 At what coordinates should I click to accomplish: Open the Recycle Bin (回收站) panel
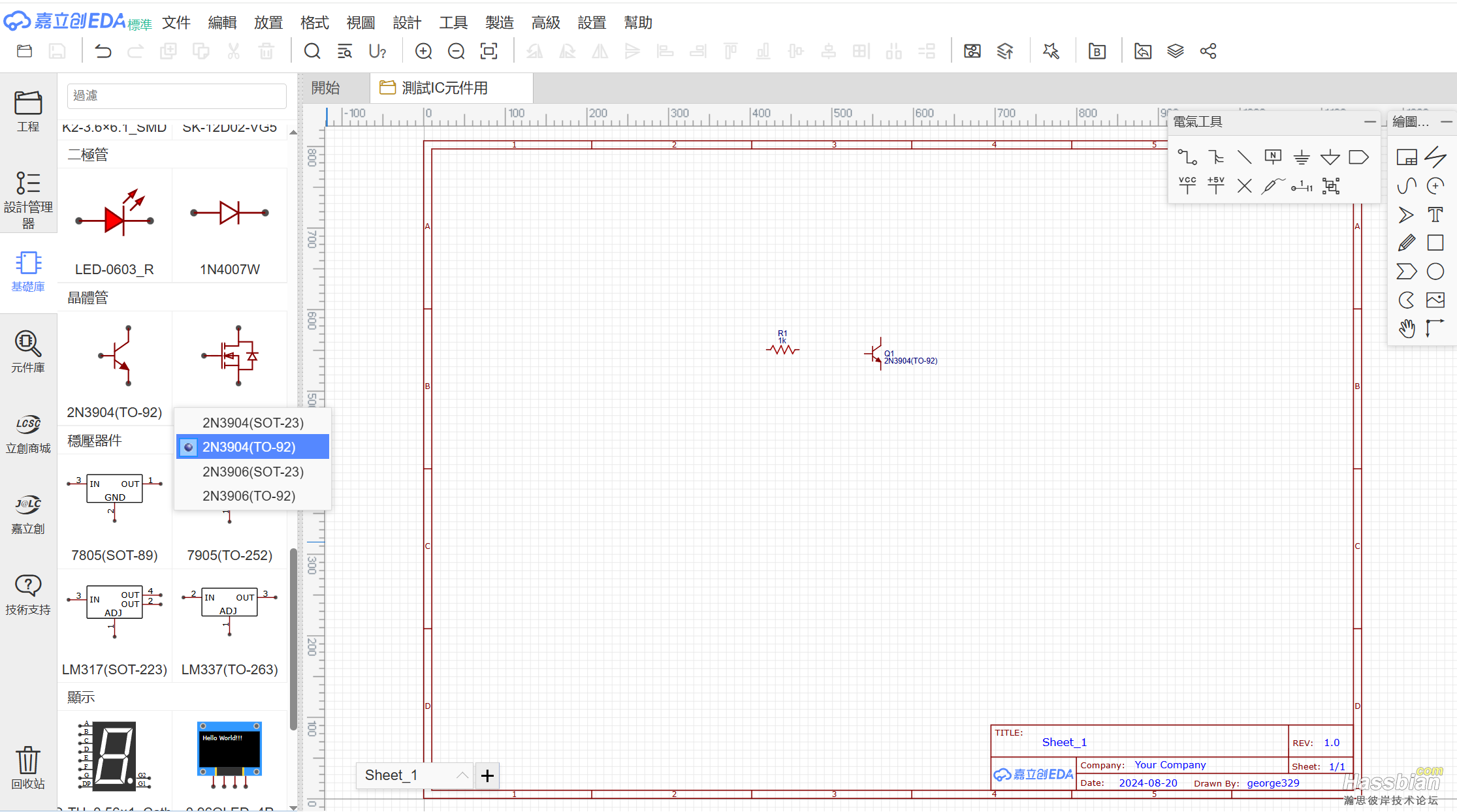28,768
